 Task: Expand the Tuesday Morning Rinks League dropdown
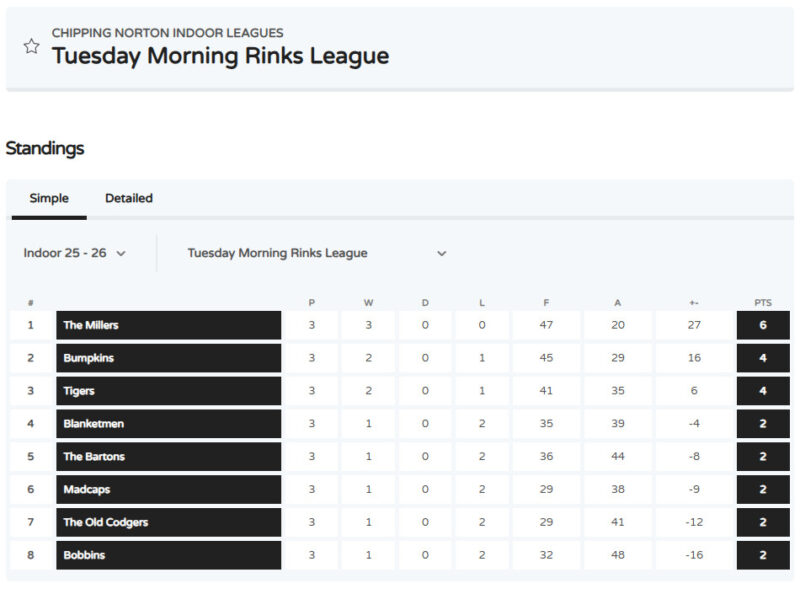click(x=316, y=253)
